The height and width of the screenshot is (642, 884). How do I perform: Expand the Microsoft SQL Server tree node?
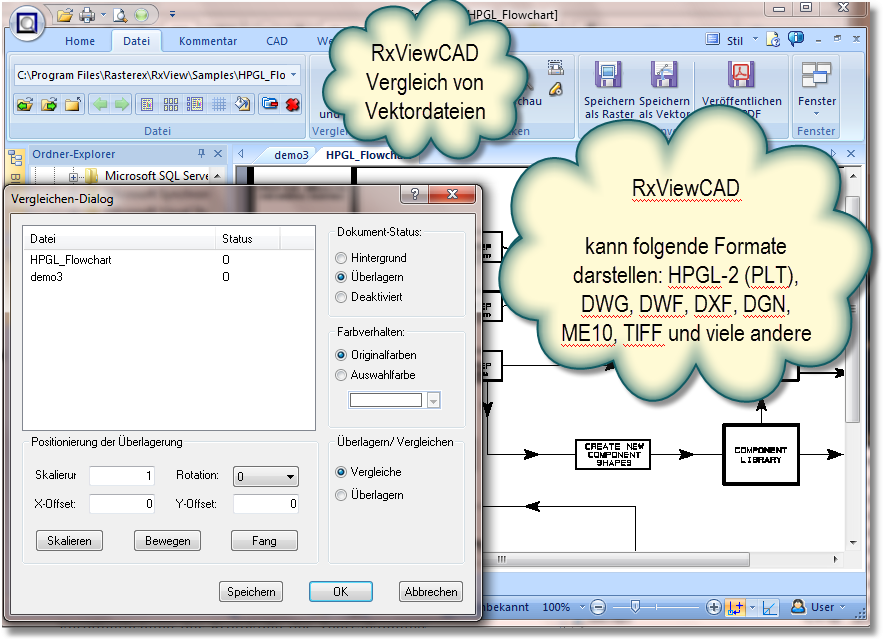pyautogui.click(x=73, y=177)
